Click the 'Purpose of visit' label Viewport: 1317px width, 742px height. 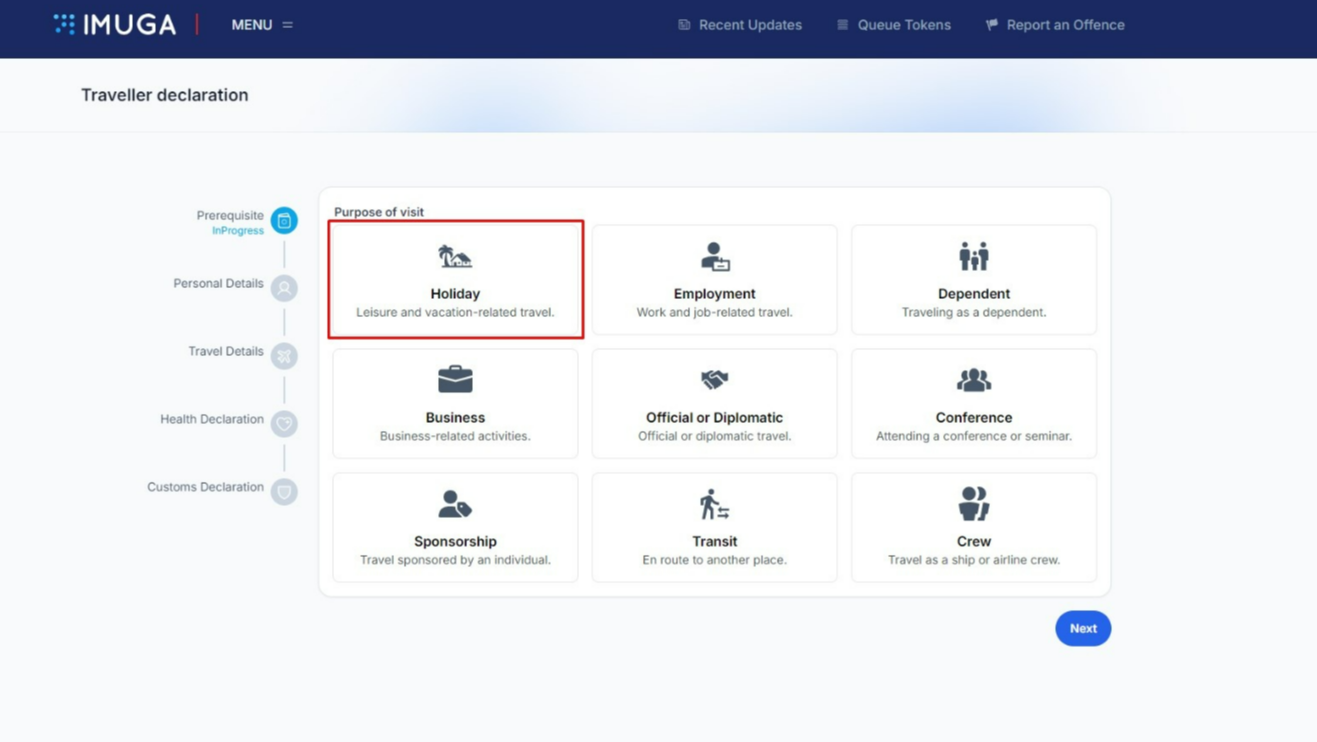[x=379, y=212]
